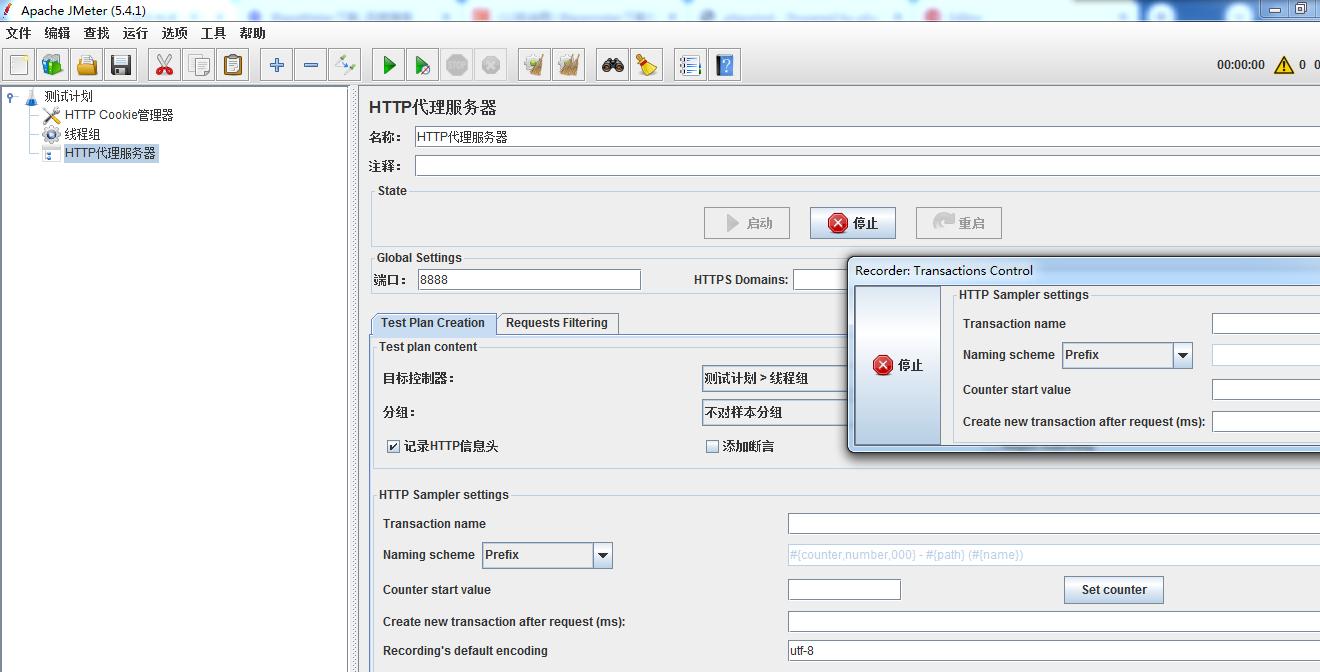The height and width of the screenshot is (672, 1320).
Task: Open Help with question mark book icon
Action: coord(725,65)
